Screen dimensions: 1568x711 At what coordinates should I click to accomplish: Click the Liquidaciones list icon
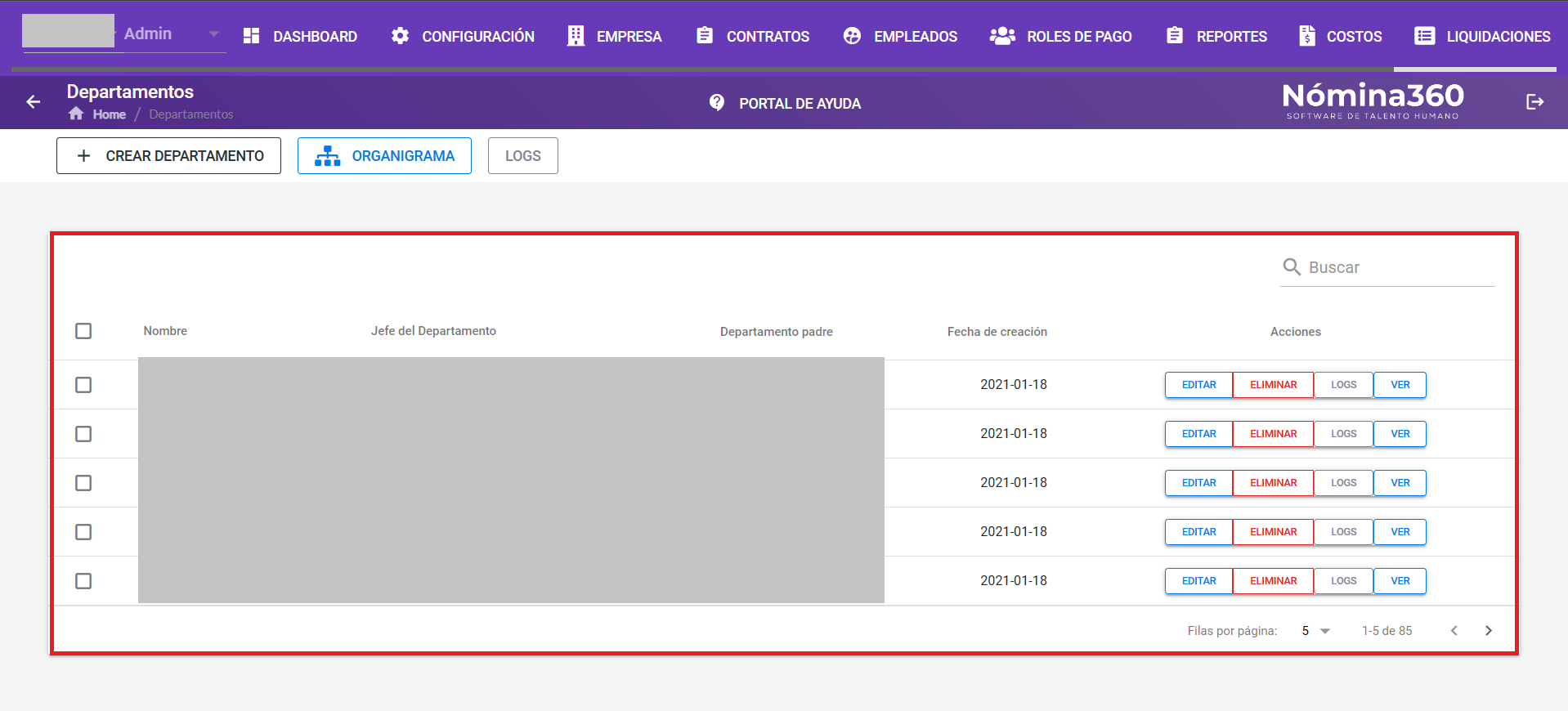1425,36
